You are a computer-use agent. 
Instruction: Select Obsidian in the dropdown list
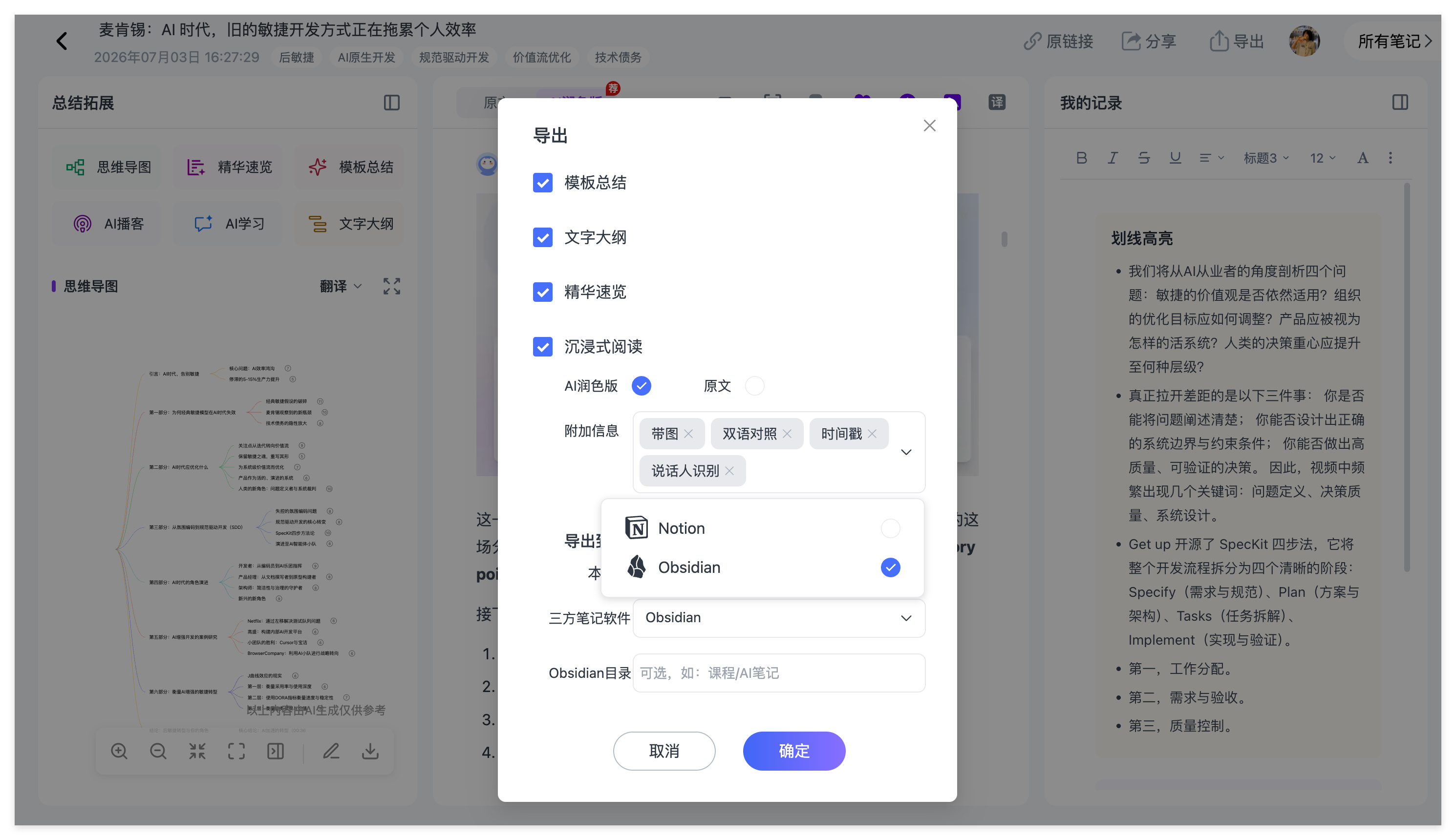pyautogui.click(x=762, y=567)
